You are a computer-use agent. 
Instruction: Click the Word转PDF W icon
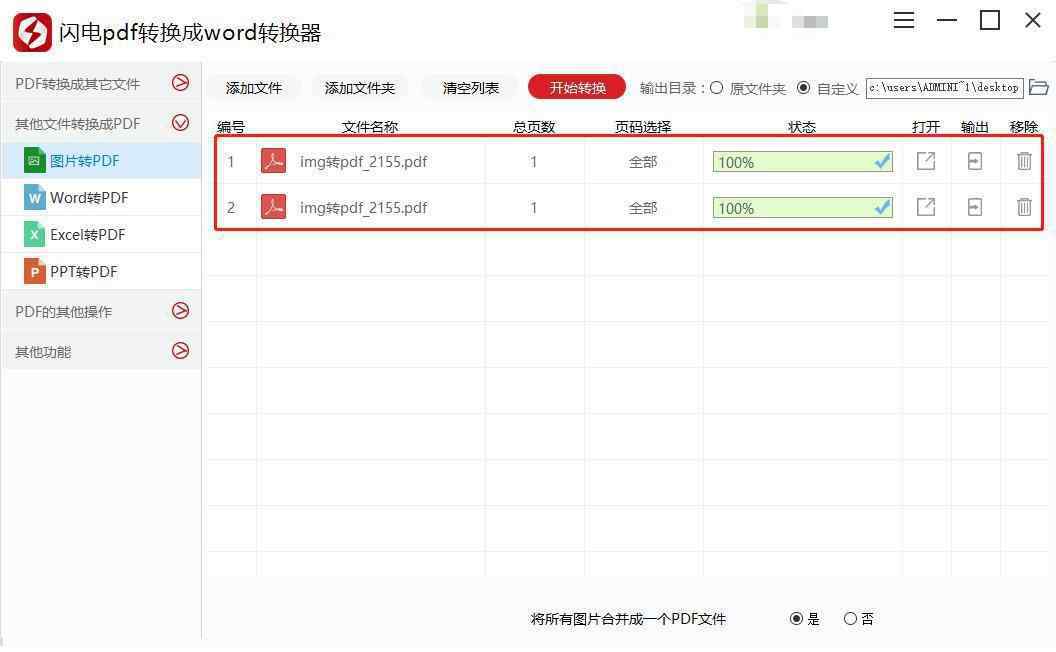point(34,197)
